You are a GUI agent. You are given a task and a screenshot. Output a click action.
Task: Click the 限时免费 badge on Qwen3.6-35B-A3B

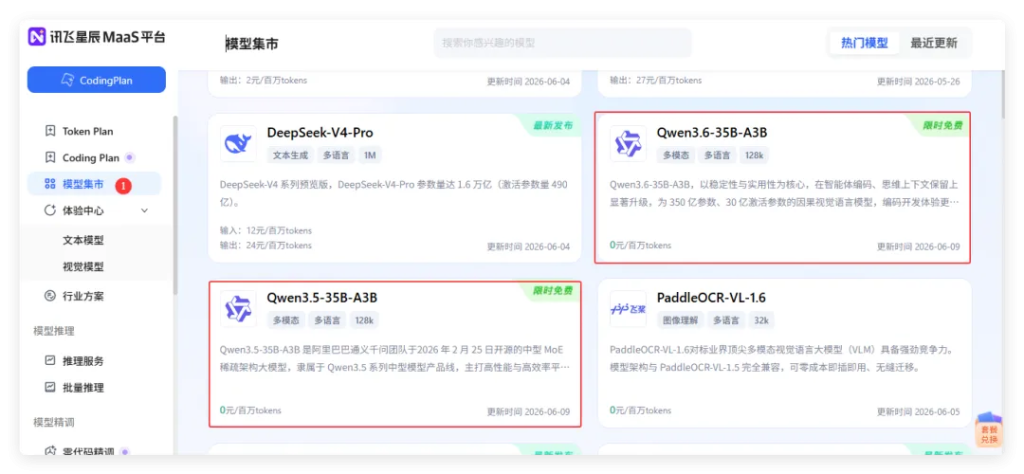942,126
